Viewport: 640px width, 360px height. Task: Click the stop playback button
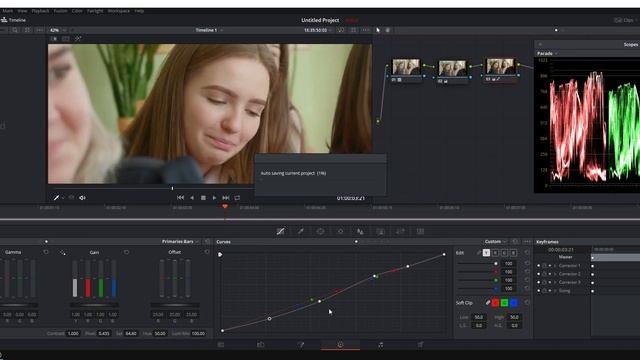click(203, 198)
